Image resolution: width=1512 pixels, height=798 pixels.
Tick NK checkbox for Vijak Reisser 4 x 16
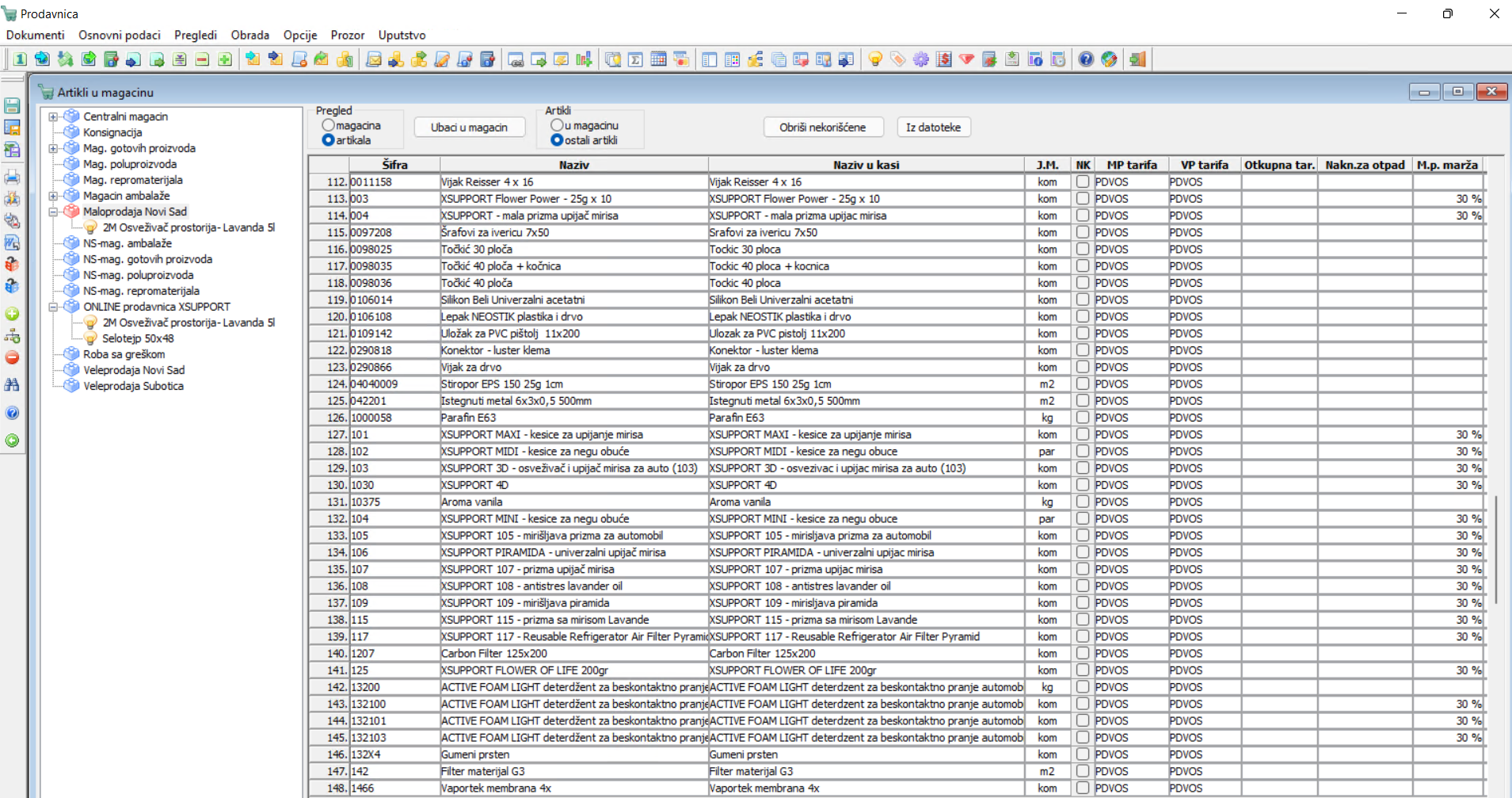1083,181
